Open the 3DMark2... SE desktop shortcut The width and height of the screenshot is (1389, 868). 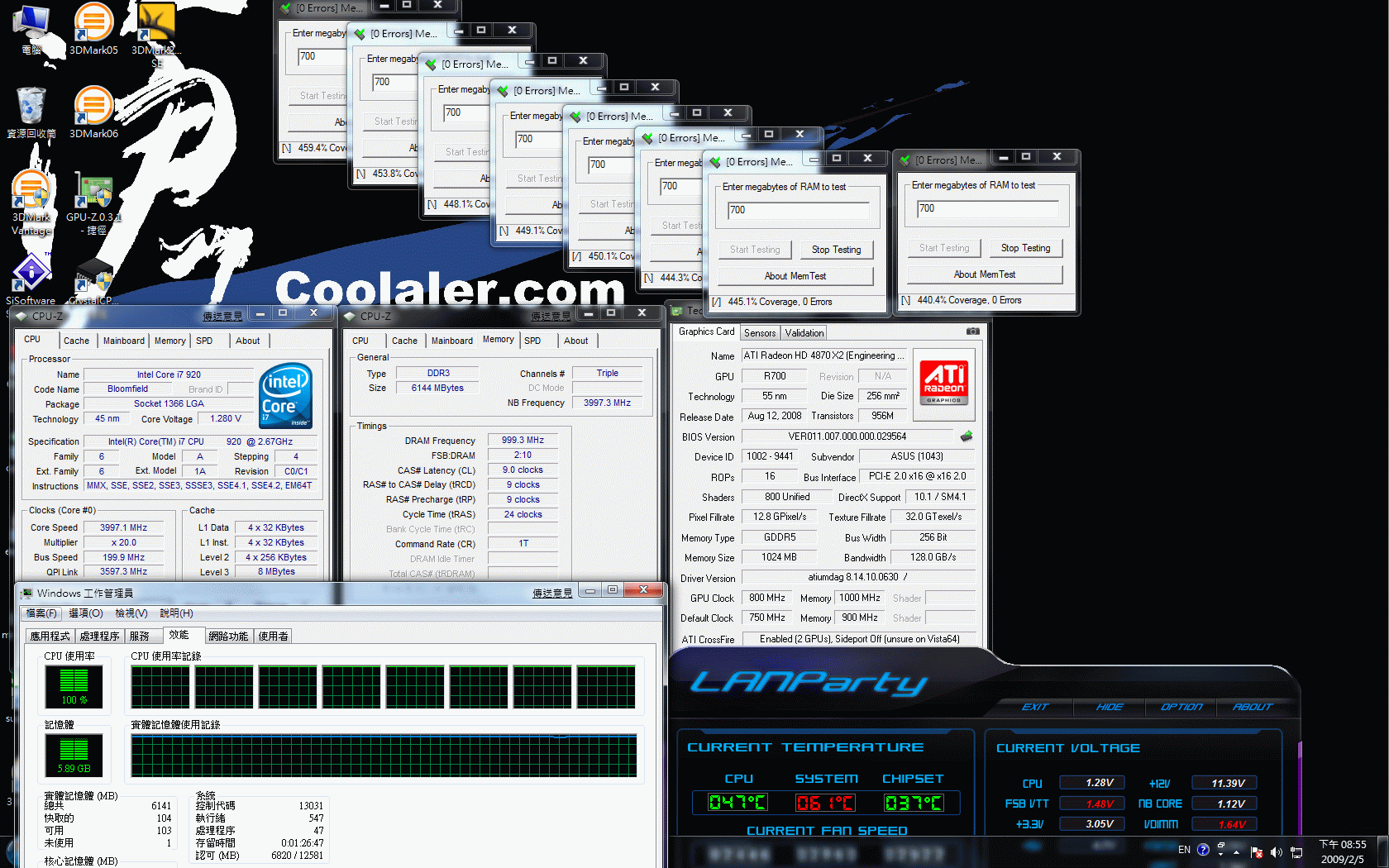156,33
